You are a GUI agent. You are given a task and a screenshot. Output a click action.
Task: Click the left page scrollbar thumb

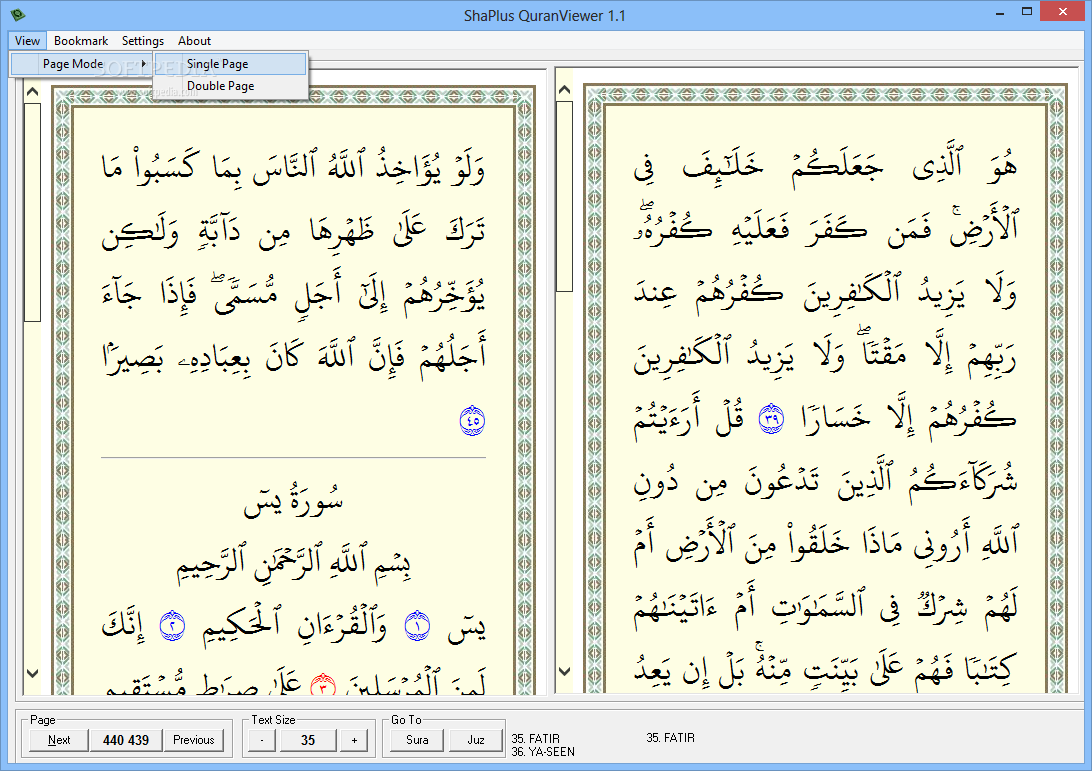point(32,212)
